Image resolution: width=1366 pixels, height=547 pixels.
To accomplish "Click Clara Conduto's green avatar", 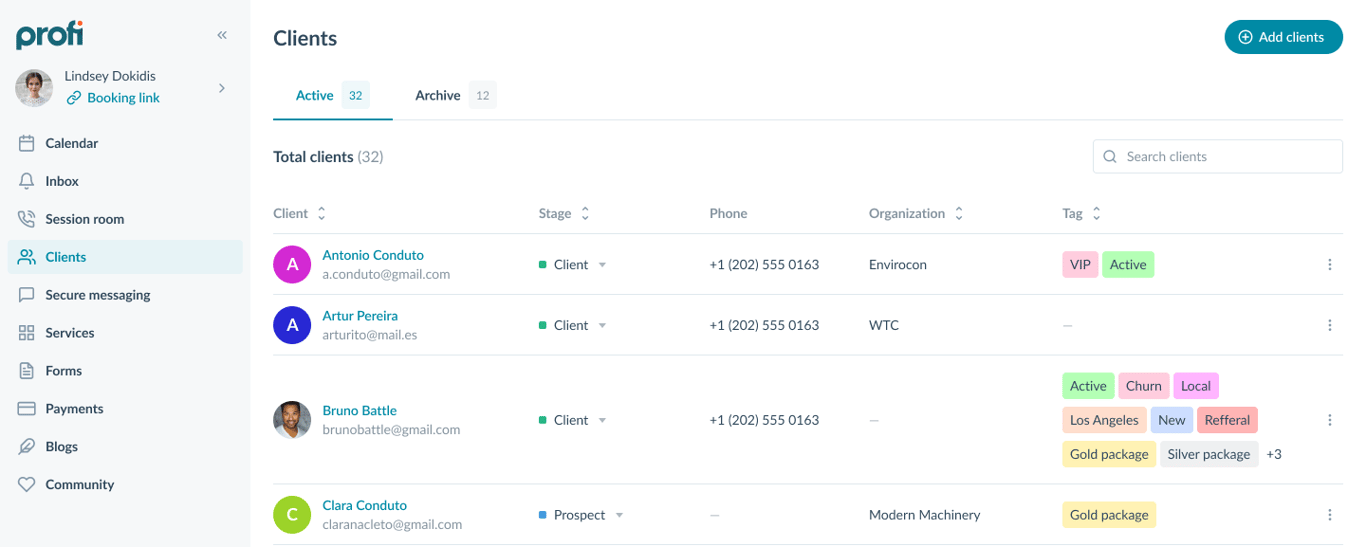I will pyautogui.click(x=292, y=515).
